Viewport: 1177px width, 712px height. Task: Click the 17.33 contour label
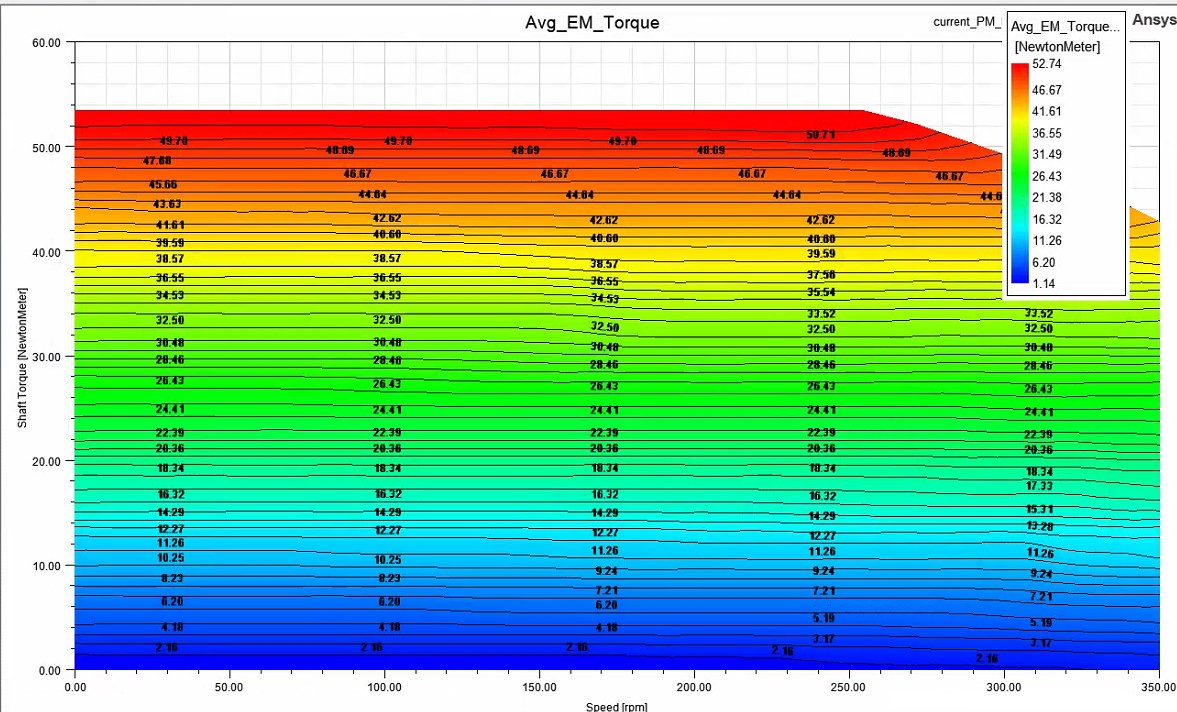(1039, 486)
